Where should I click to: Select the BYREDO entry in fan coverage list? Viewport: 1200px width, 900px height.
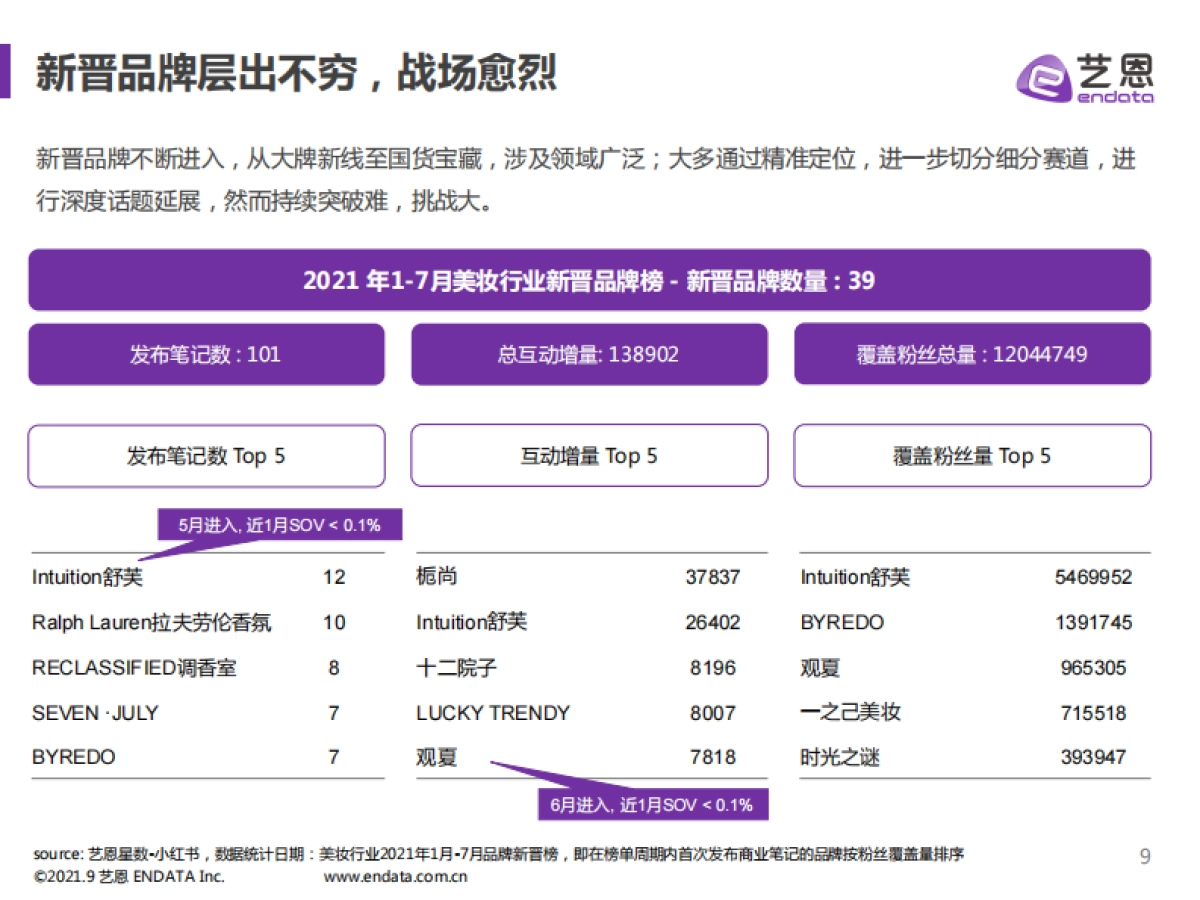coord(843,622)
